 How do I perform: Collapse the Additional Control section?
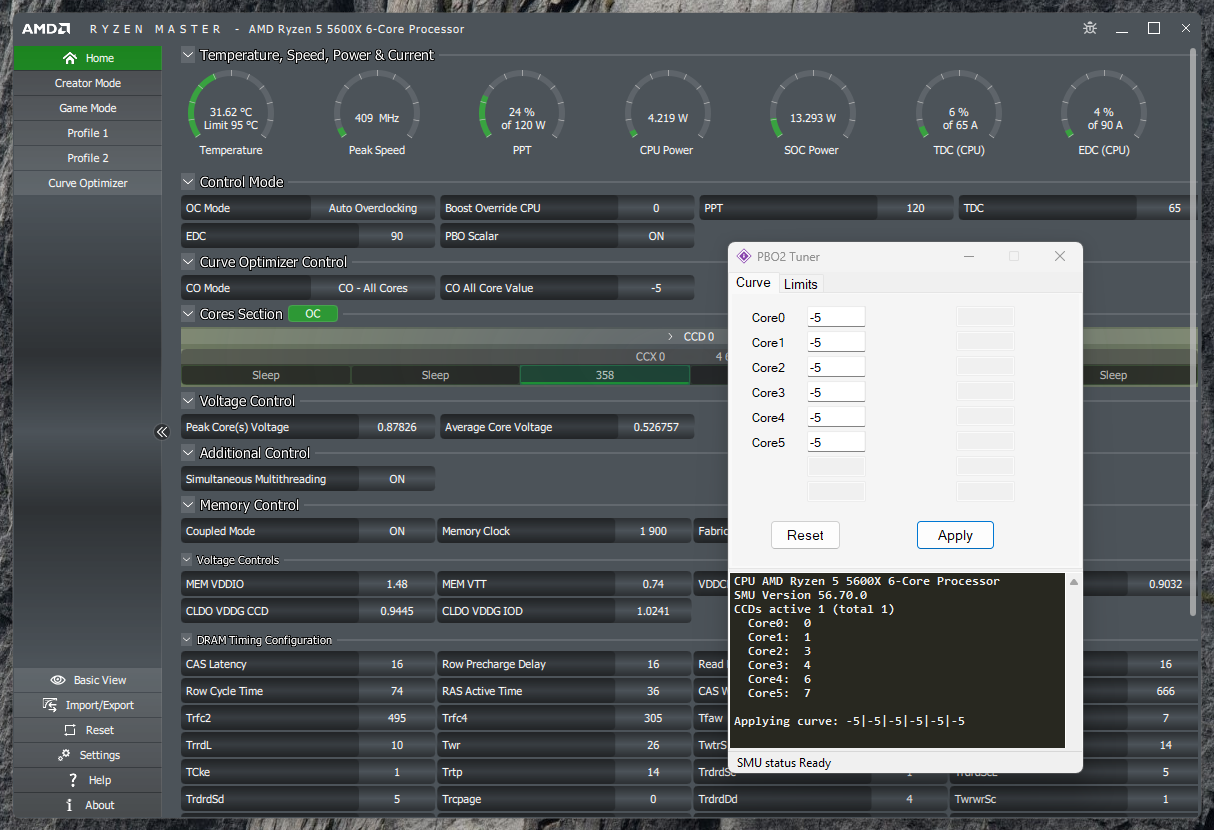[x=188, y=453]
